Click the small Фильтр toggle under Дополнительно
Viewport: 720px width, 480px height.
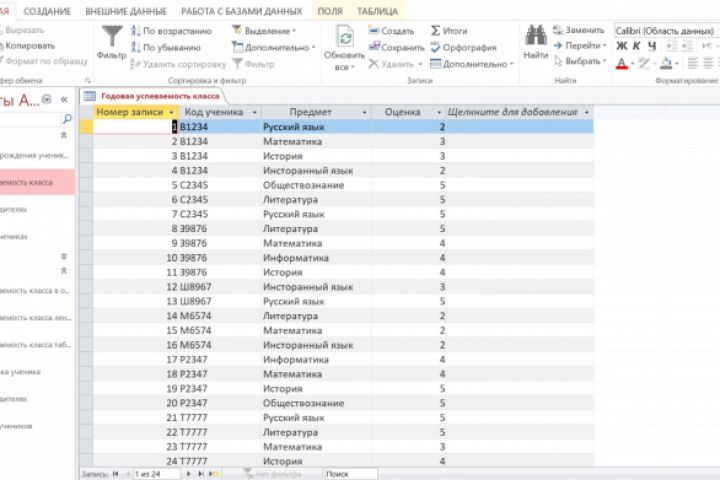[x=253, y=64]
